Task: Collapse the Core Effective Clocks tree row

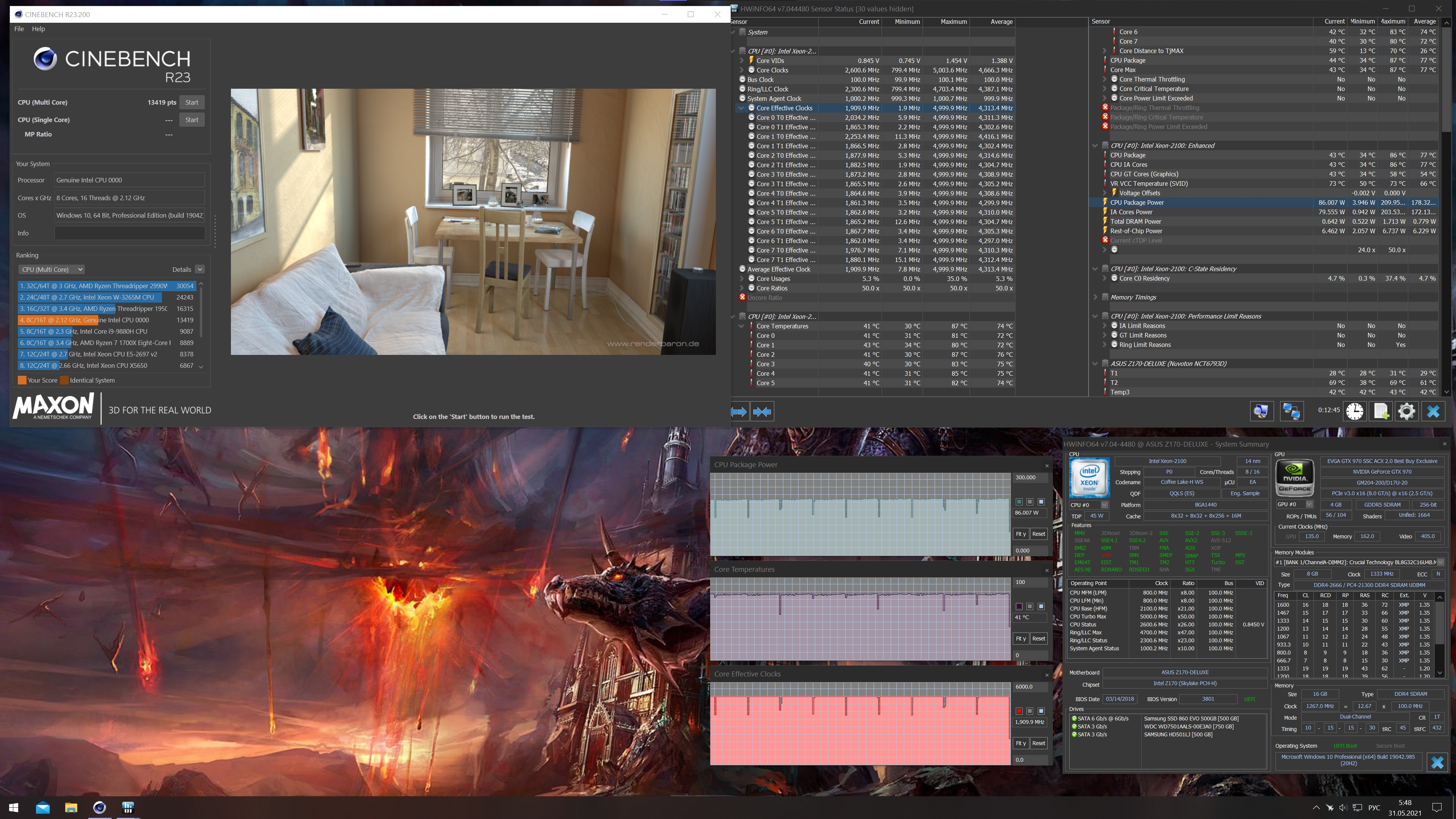Action: (742, 108)
